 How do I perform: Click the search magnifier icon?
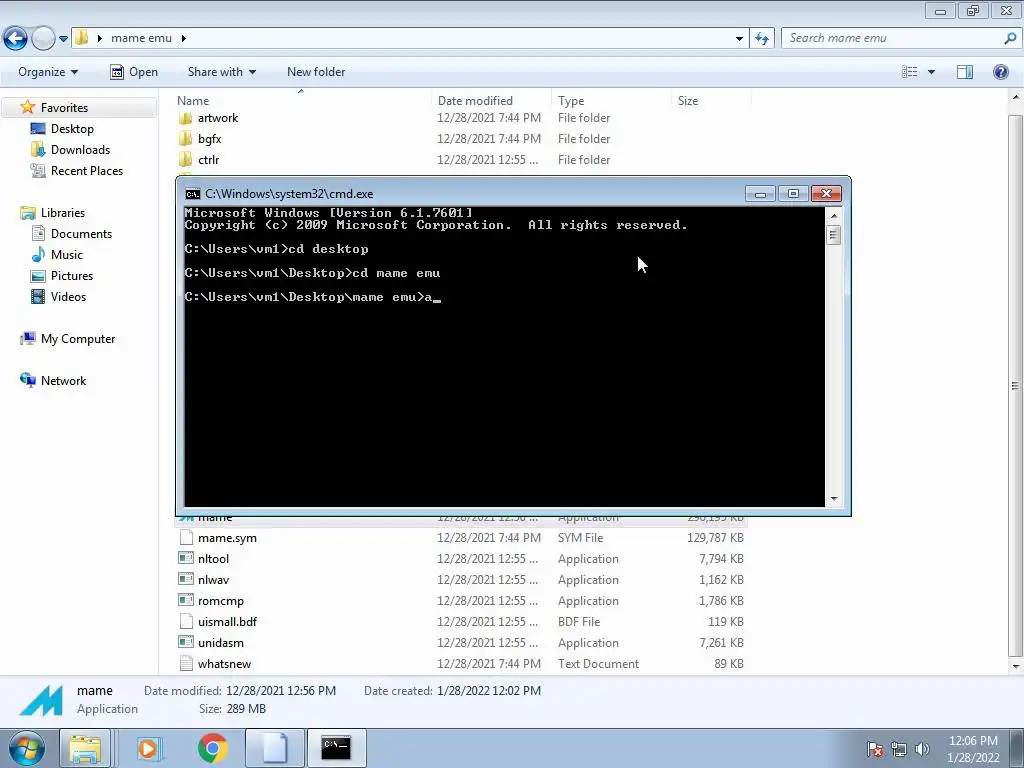click(1010, 38)
